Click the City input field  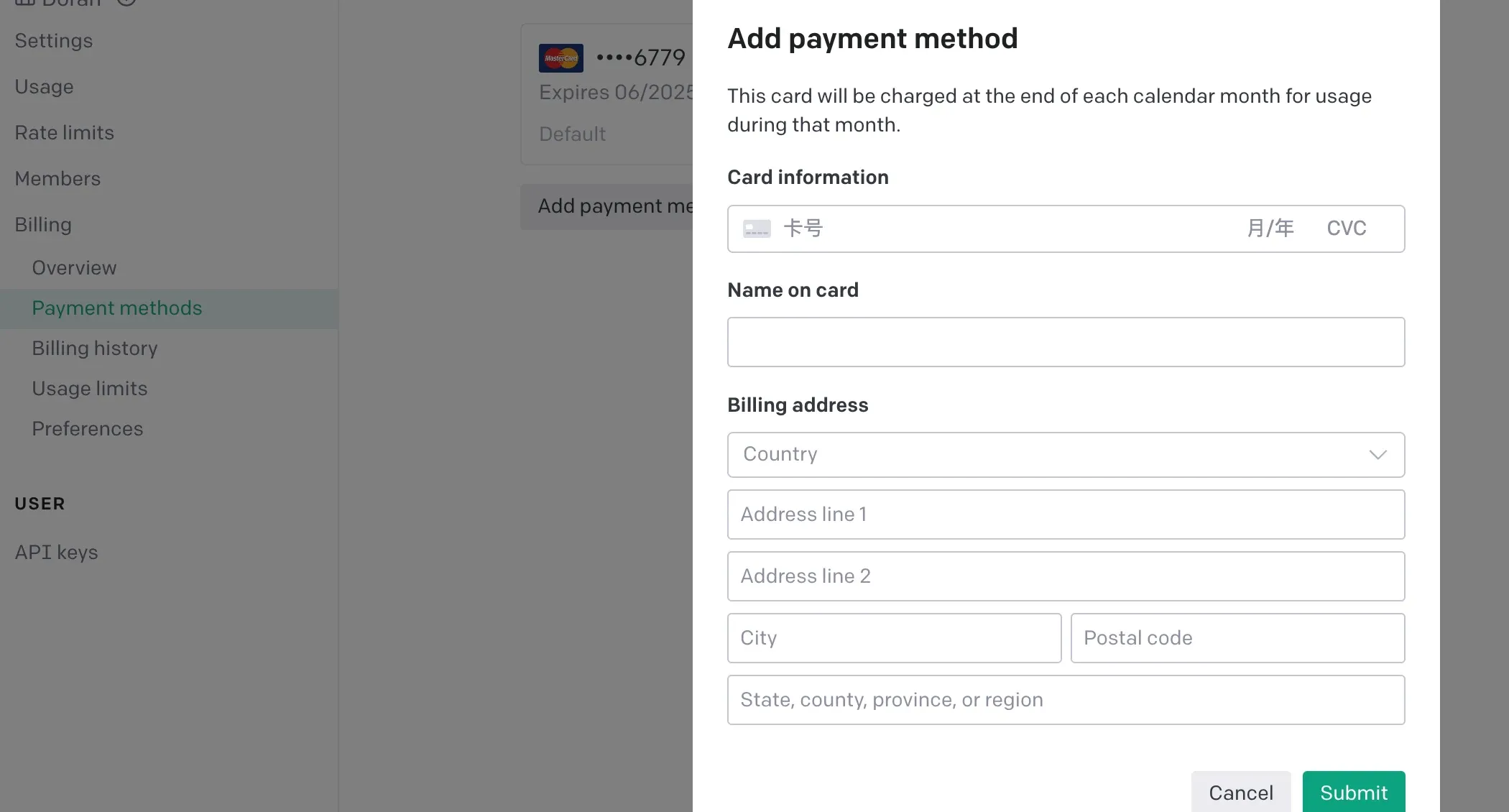click(x=894, y=638)
